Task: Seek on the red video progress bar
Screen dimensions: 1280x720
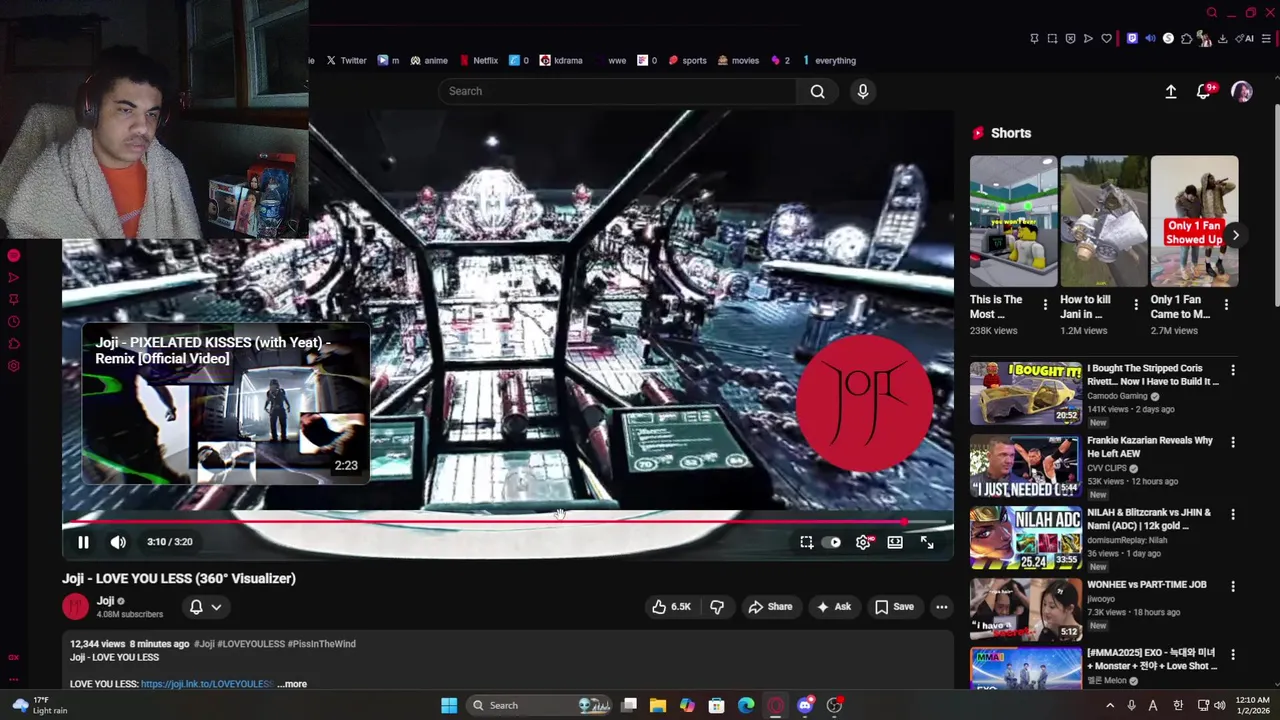Action: 507,521
